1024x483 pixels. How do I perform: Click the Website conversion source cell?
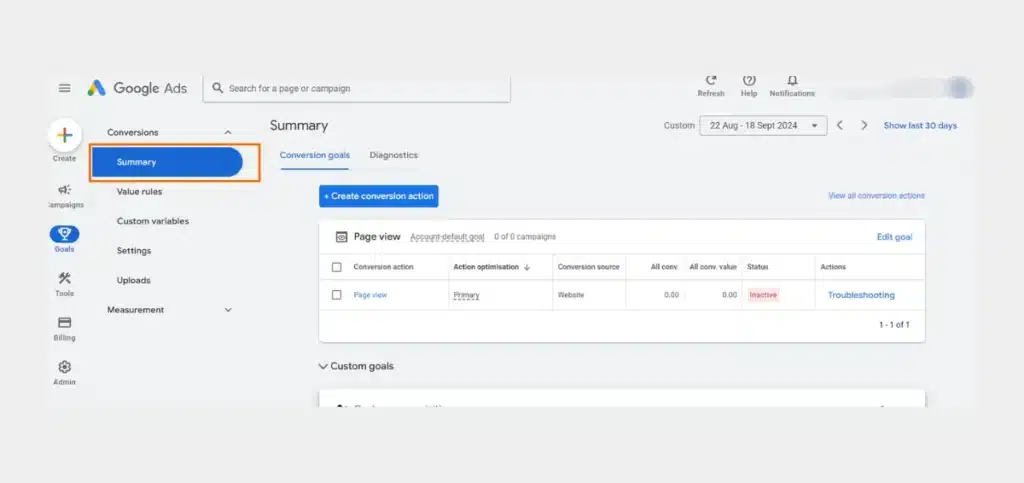571,295
